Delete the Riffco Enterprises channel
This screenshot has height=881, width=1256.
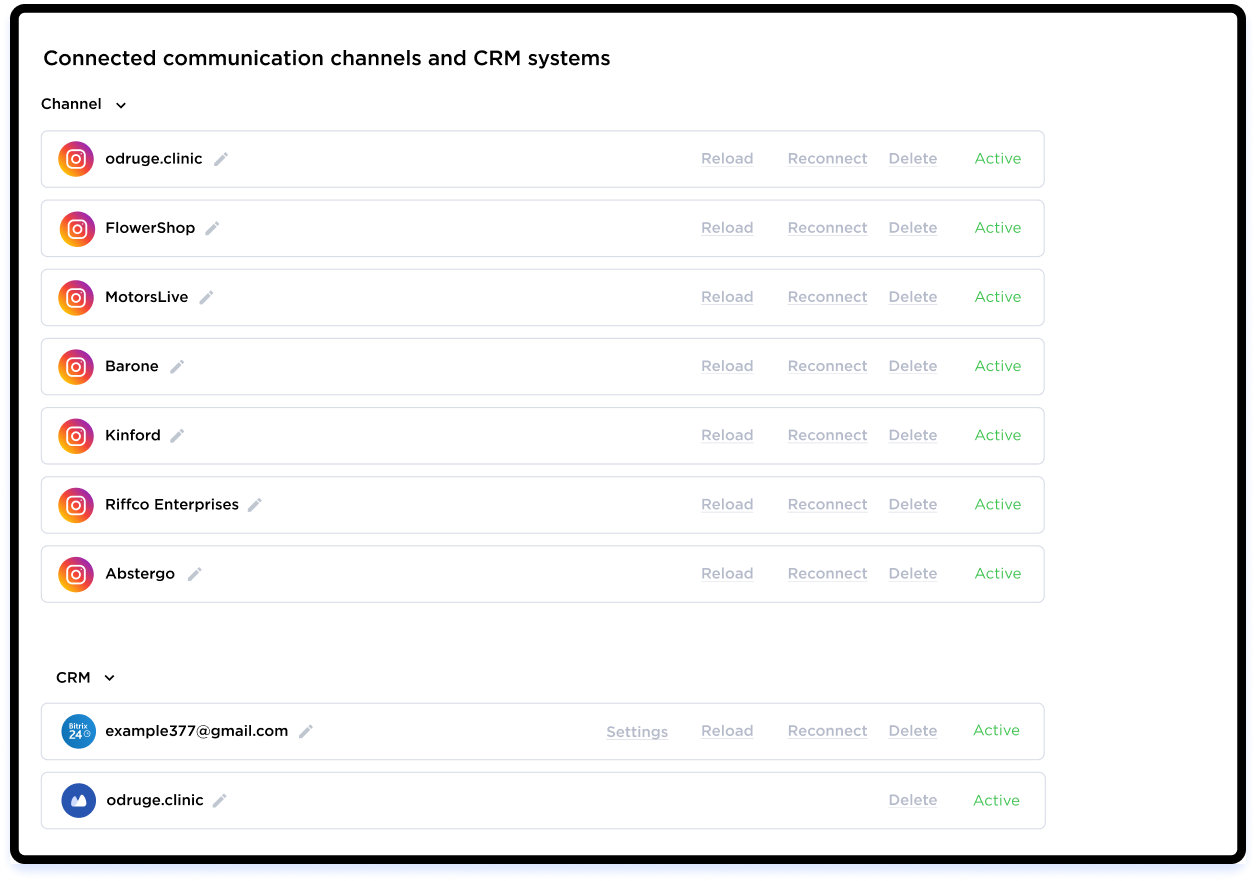(913, 505)
